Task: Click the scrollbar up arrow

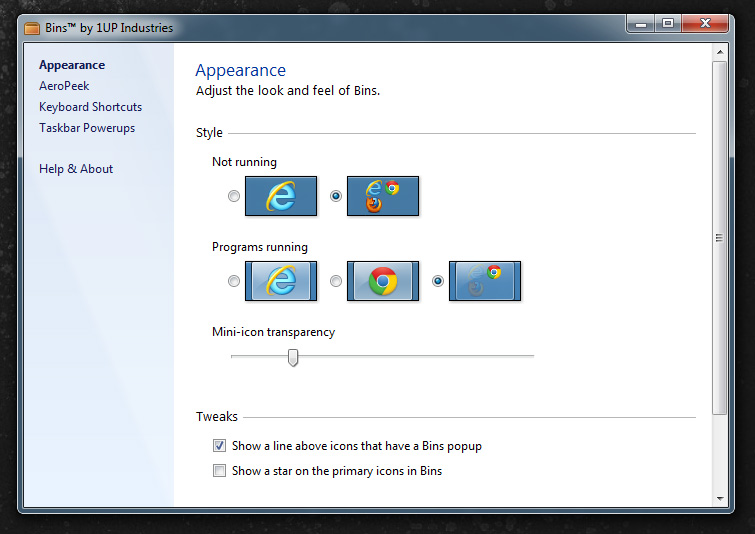Action: pos(720,52)
